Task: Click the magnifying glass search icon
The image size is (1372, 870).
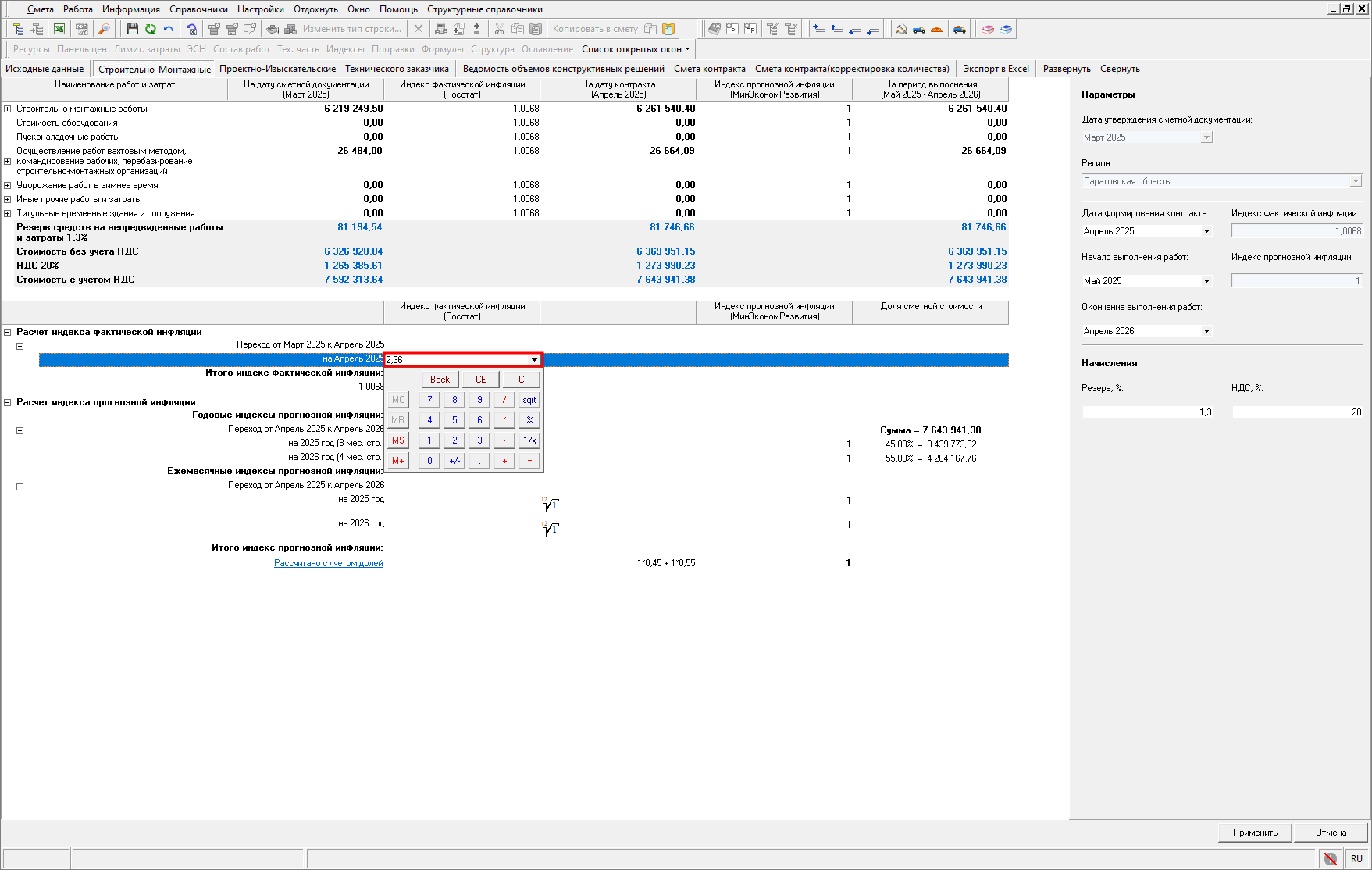Action: coord(103,29)
